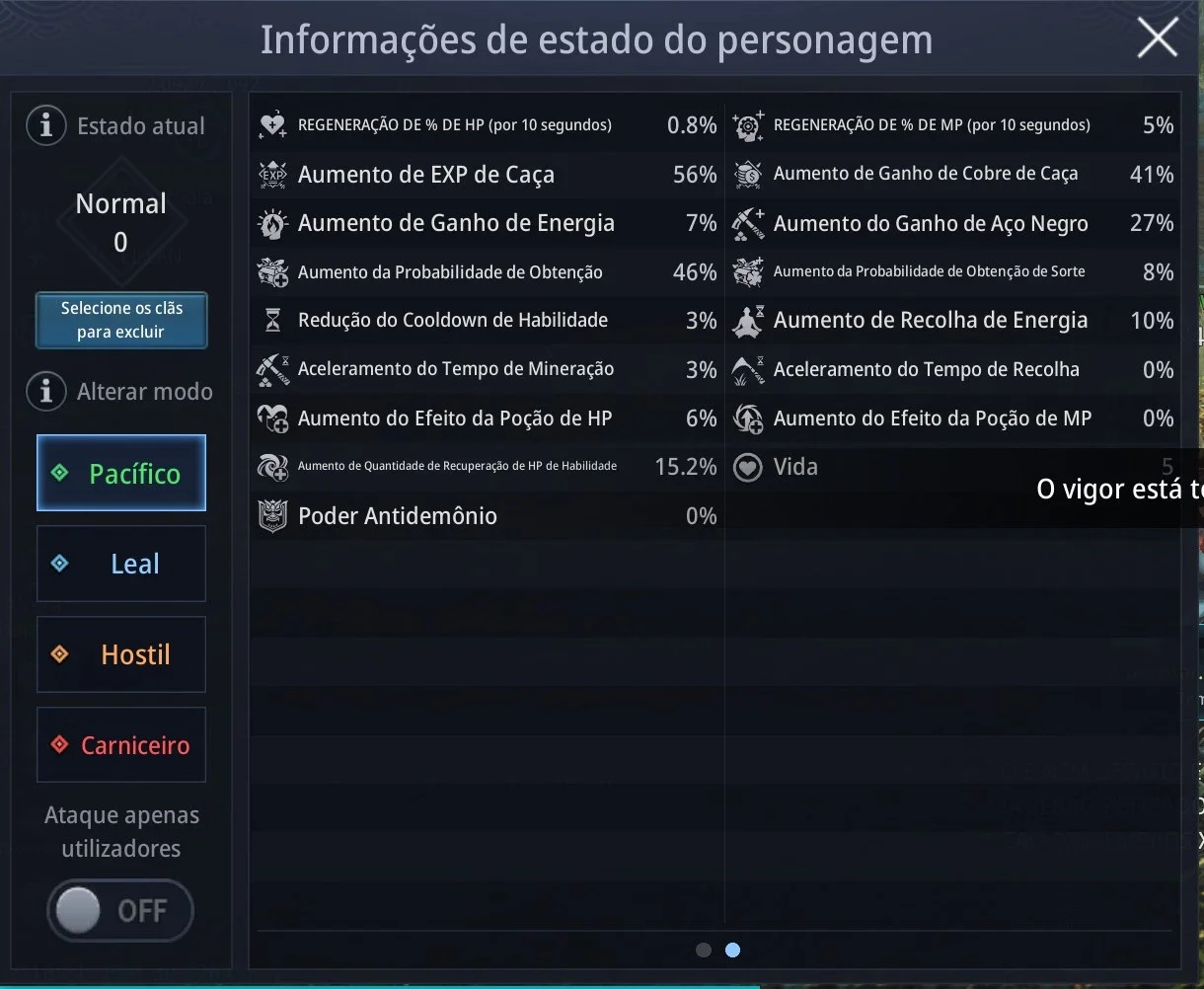Click the 41% copper gain value
Screen dimensions: 1204x989
click(1152, 175)
